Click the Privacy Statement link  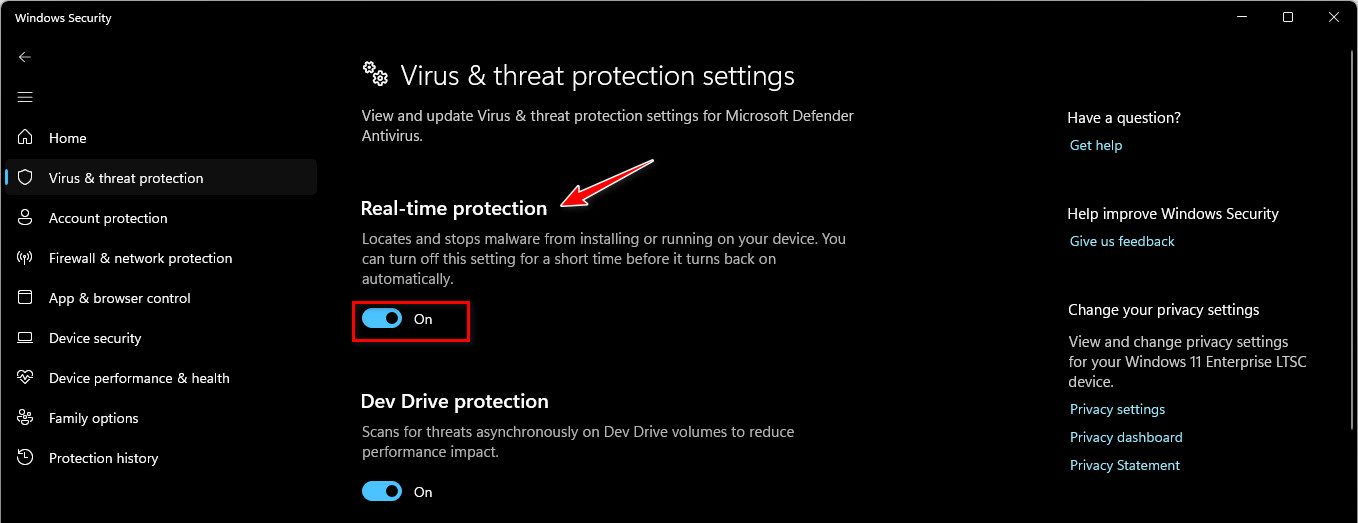click(x=1125, y=465)
